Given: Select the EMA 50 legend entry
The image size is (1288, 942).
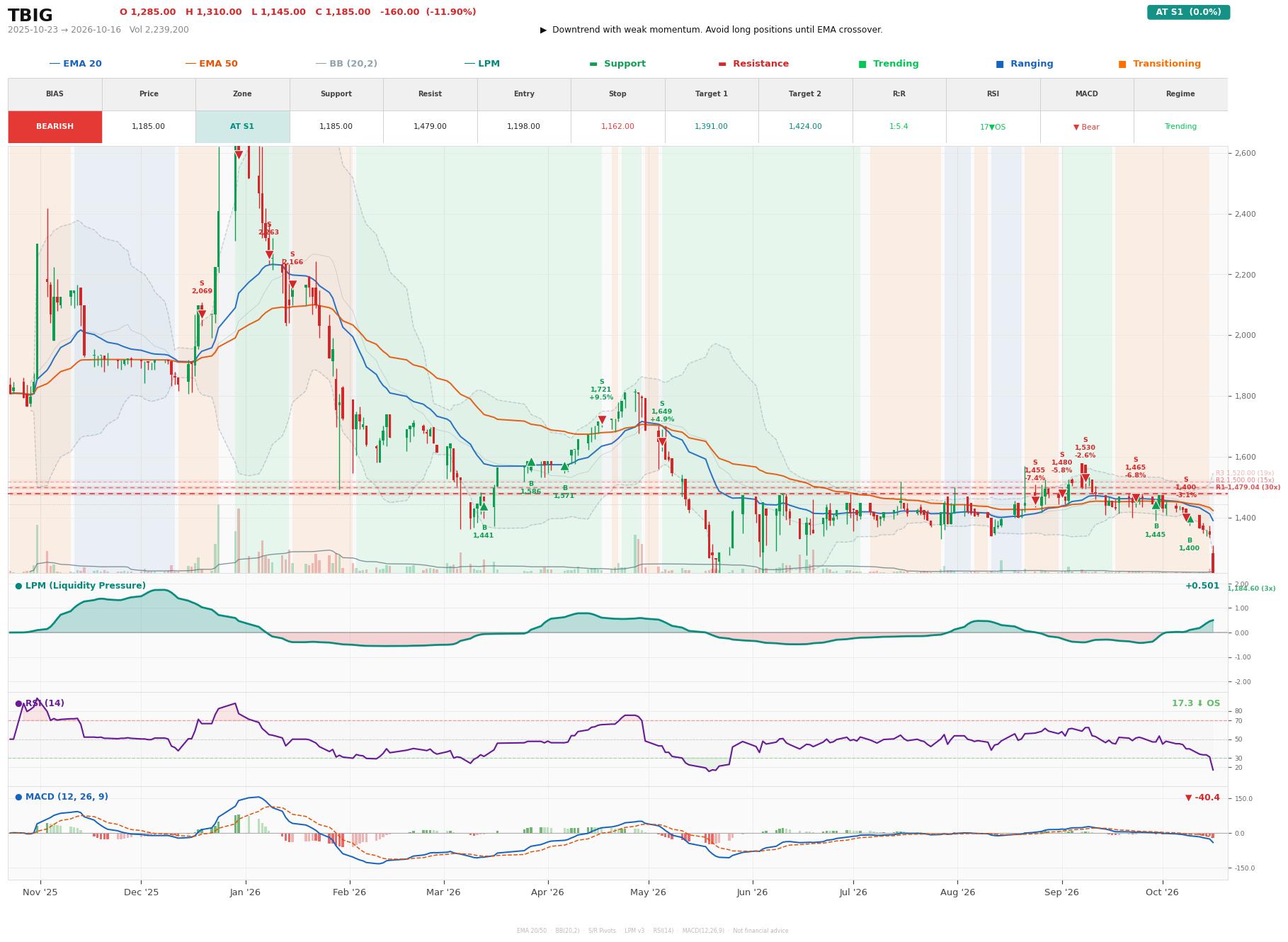Looking at the screenshot, I should pos(211,64).
